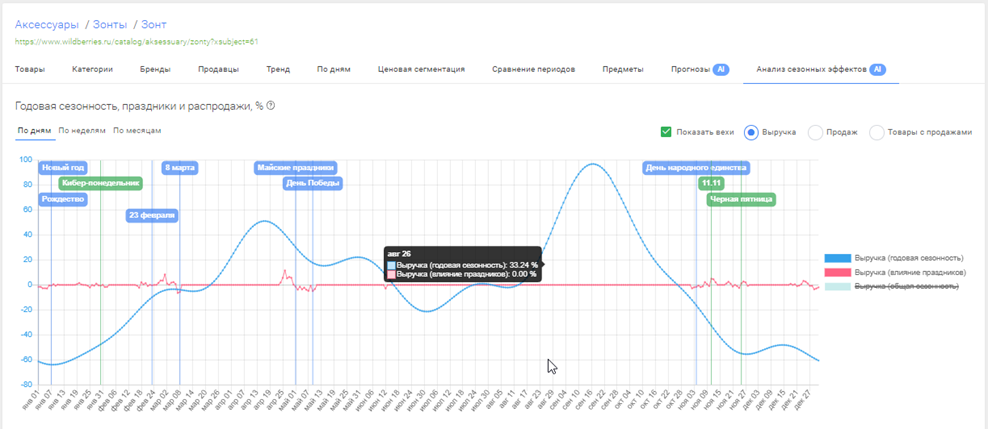The height and width of the screenshot is (429, 988).
Task: Click the День народного единства milestone
Action: [x=696, y=168]
